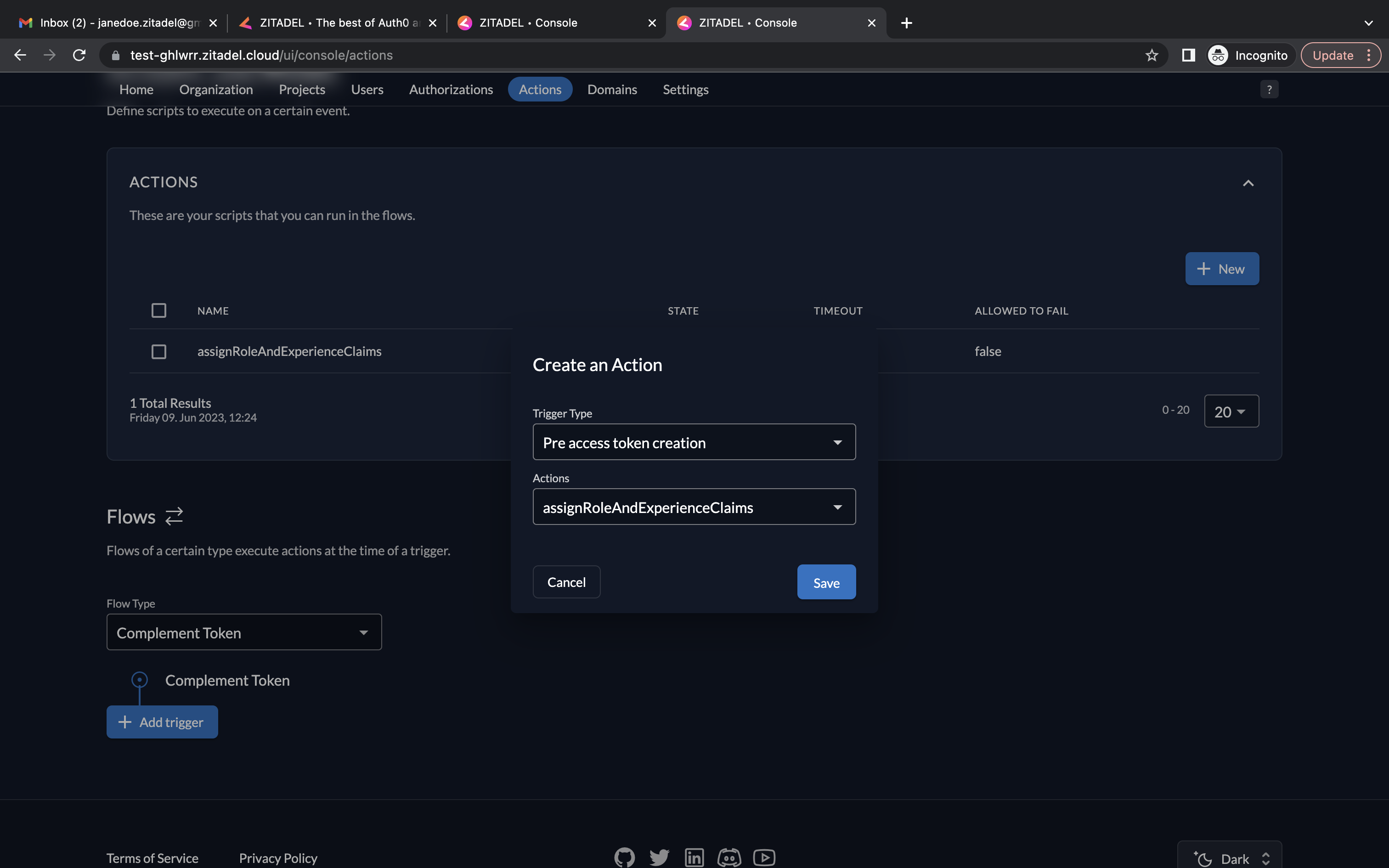Click Save in Create an Action dialog
Viewport: 1389px width, 868px height.
[x=826, y=582]
